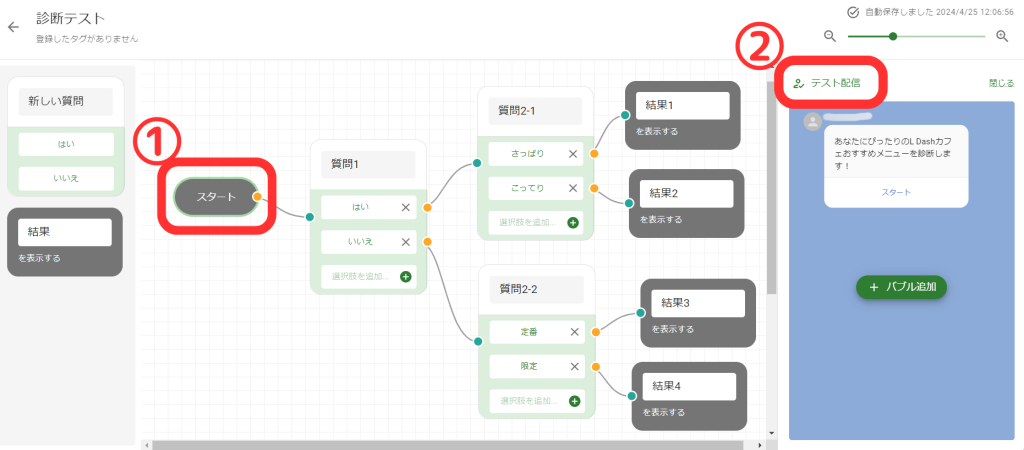
Task: Click plus icon to add choice in 質問1
Action: tap(406, 276)
